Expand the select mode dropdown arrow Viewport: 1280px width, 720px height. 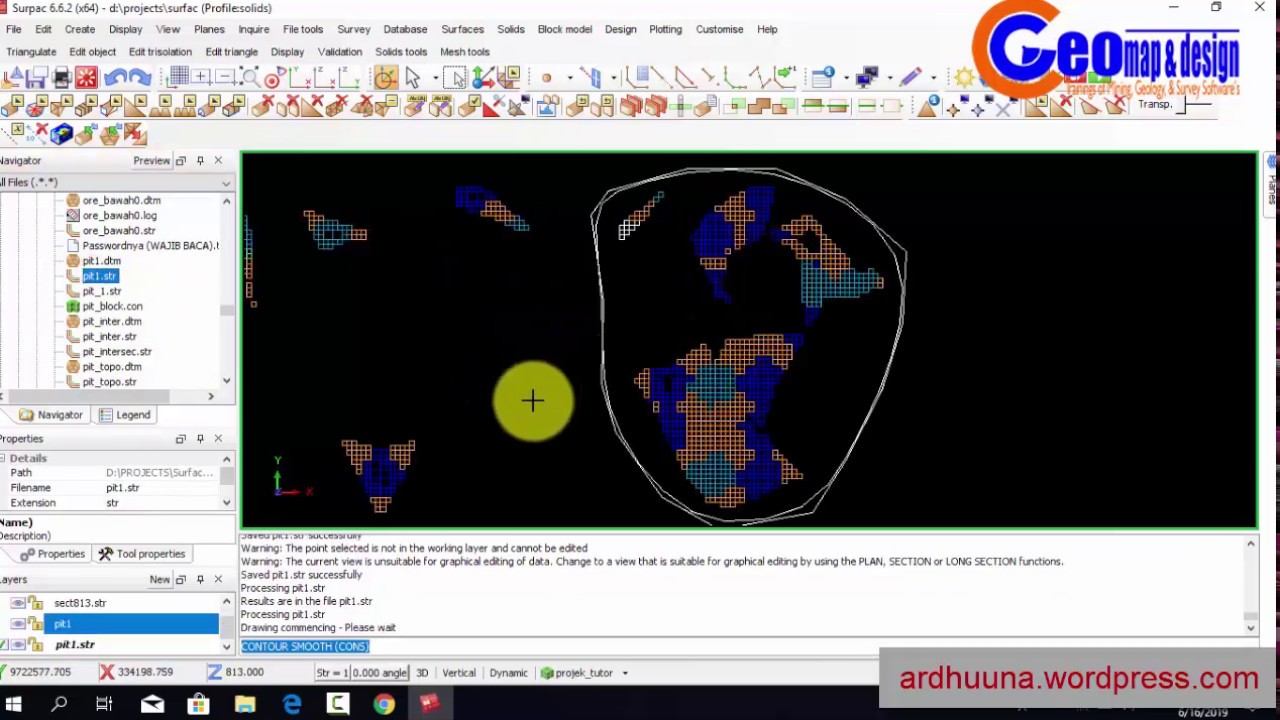click(x=435, y=77)
